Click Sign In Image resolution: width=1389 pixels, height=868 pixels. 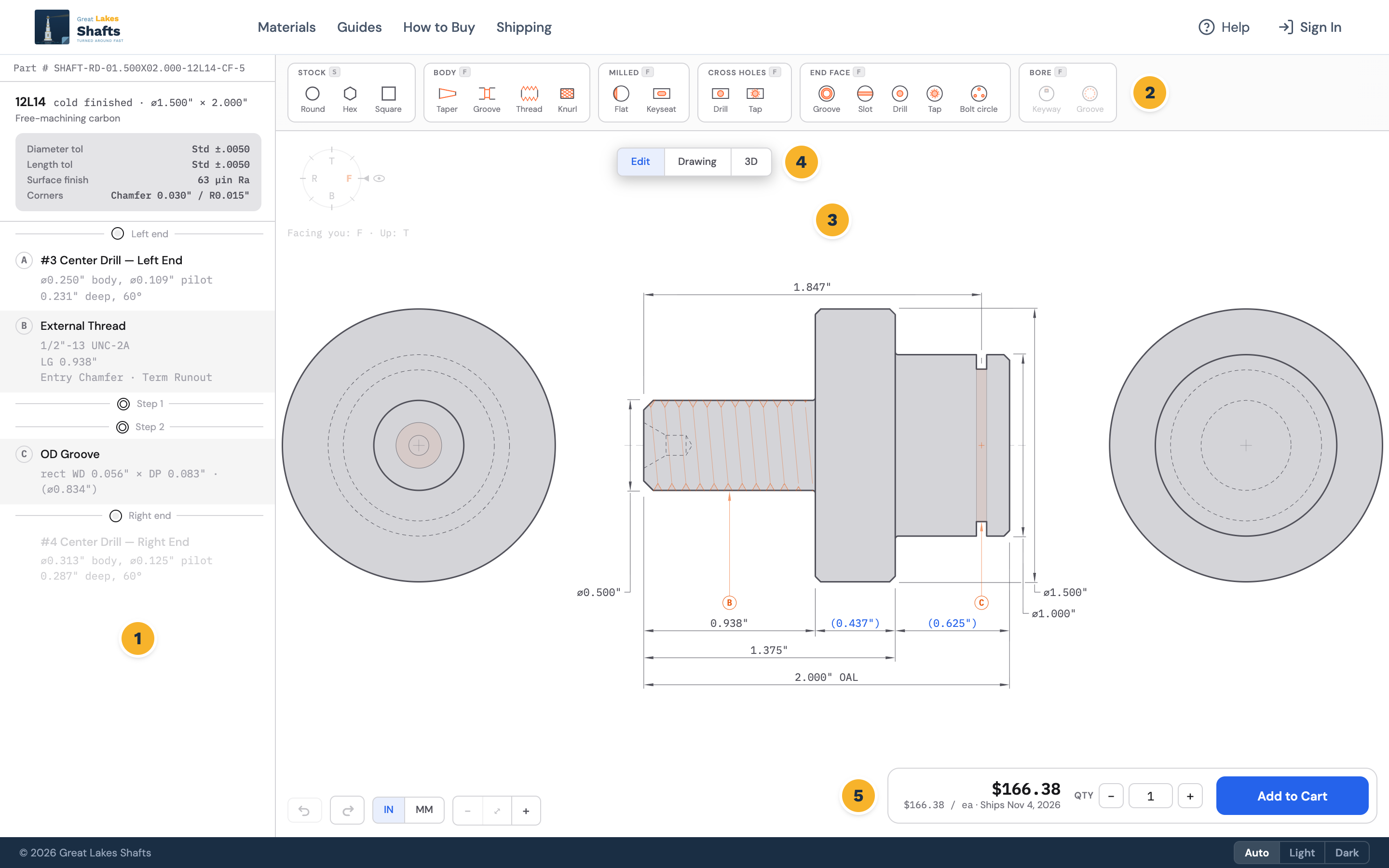(x=1310, y=27)
